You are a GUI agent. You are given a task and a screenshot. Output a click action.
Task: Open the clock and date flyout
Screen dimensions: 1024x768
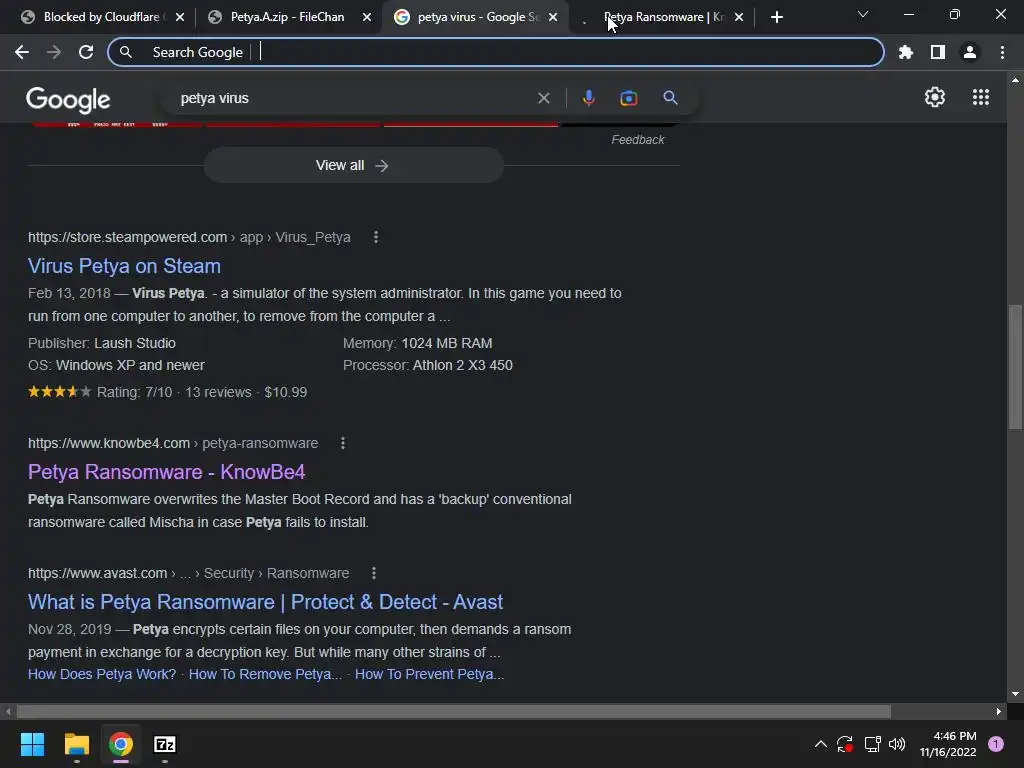pyautogui.click(x=948, y=744)
